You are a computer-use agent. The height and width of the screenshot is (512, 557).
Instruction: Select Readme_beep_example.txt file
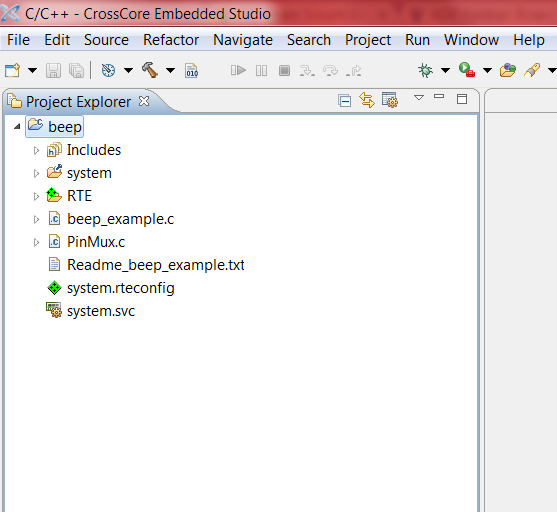pyautogui.click(x=146, y=265)
